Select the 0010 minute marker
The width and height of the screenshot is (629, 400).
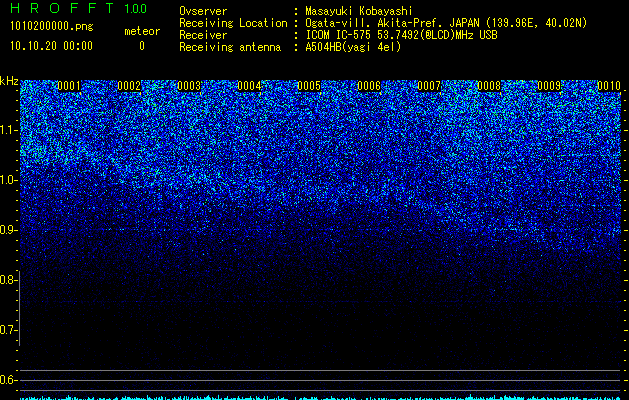click(x=609, y=86)
